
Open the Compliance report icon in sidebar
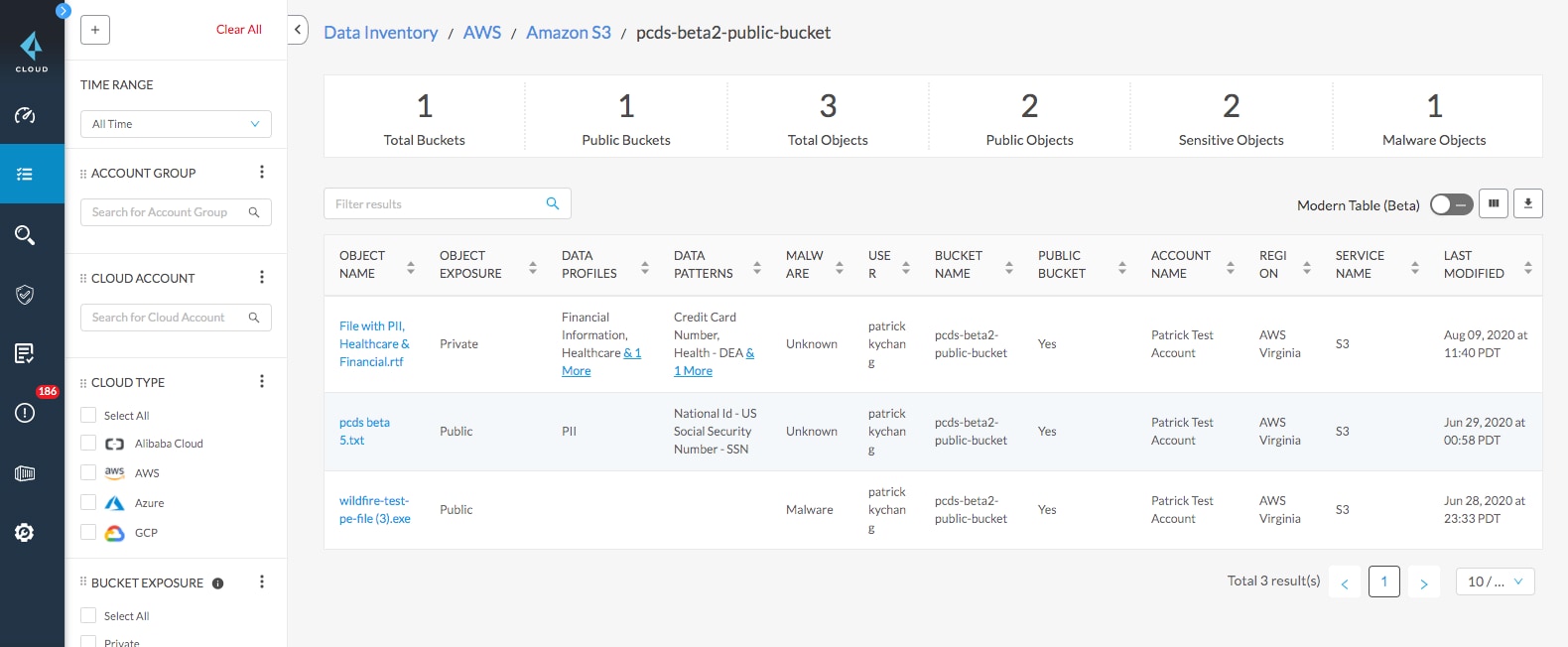[25, 353]
